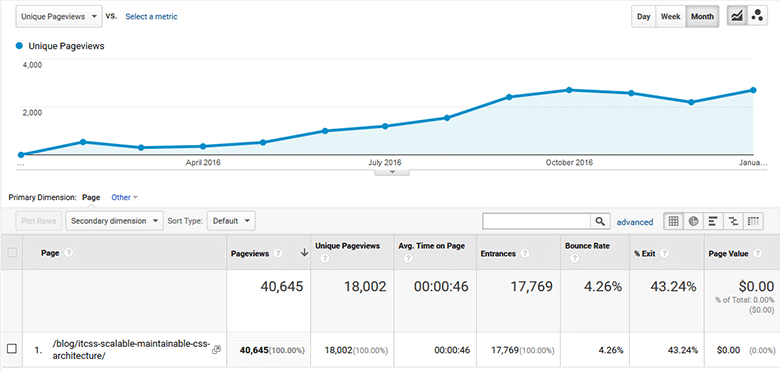780x371 pixels.
Task: Click the advanced filter link
Action: point(635,222)
